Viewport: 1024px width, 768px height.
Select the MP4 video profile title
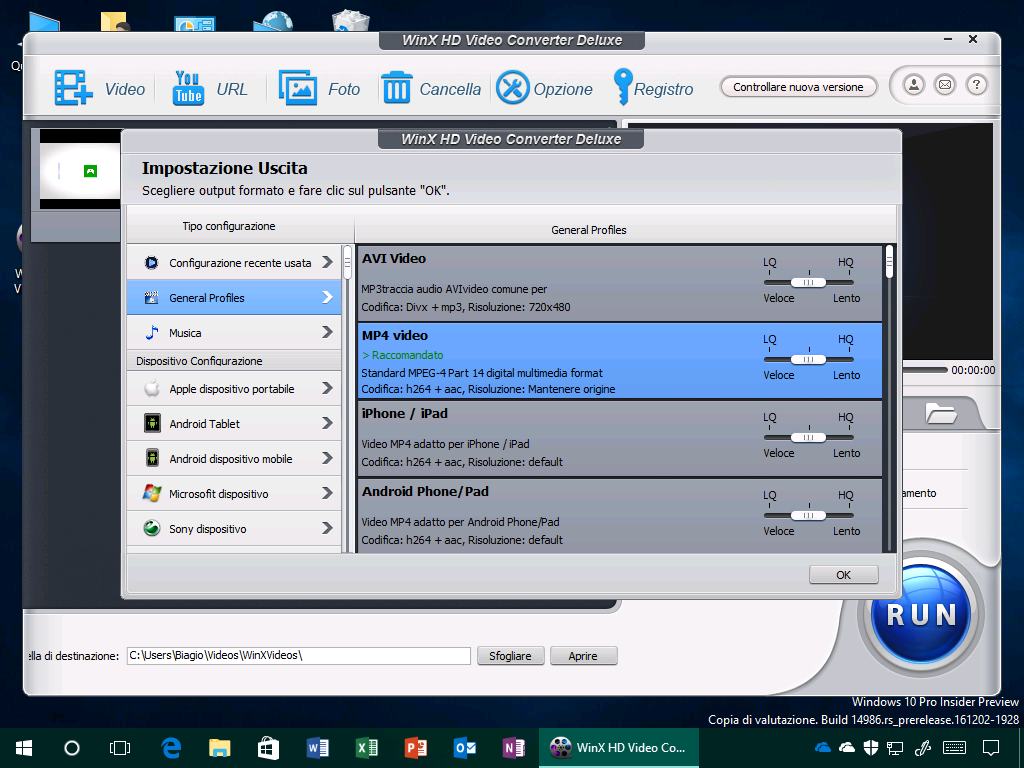click(x=394, y=336)
